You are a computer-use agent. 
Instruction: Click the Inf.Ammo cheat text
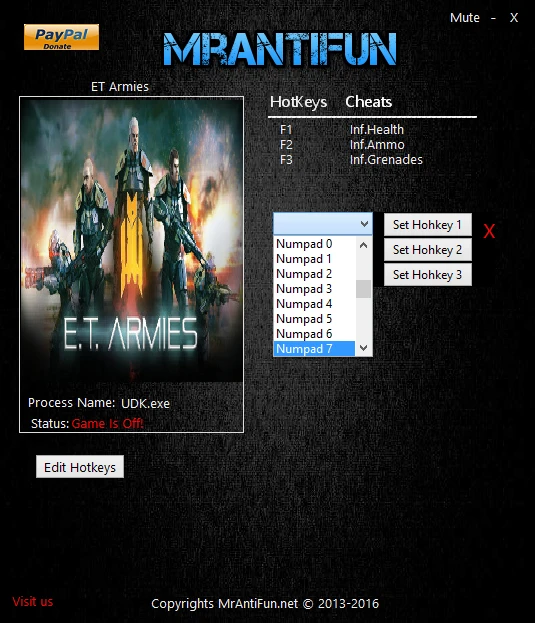377,145
